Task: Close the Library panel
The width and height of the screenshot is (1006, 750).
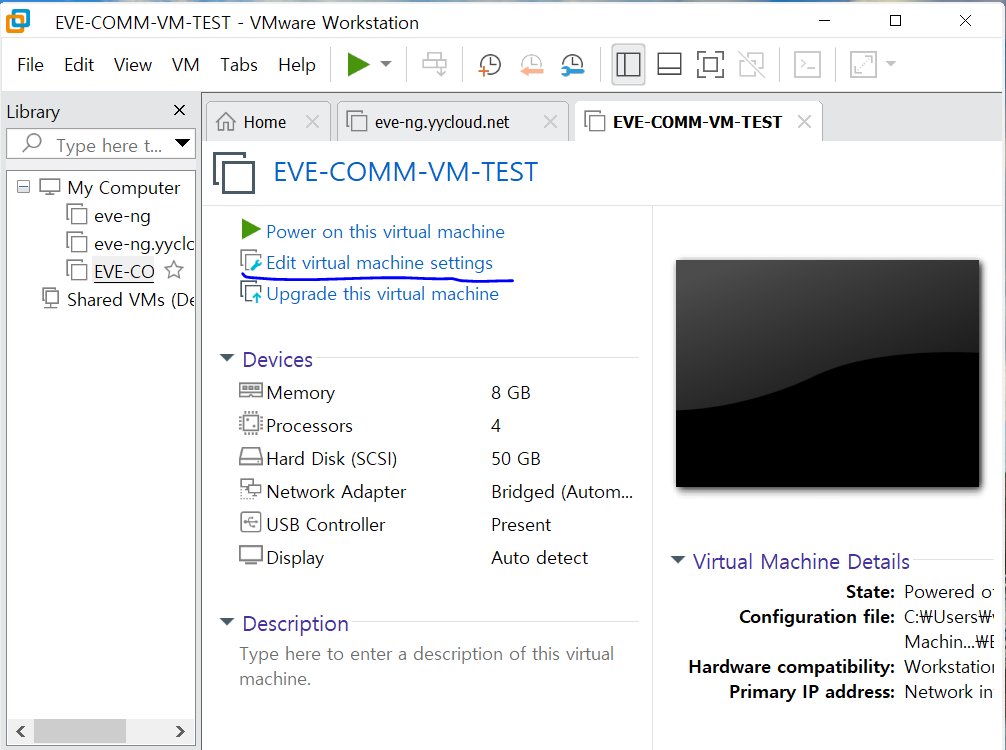Action: tap(180, 110)
